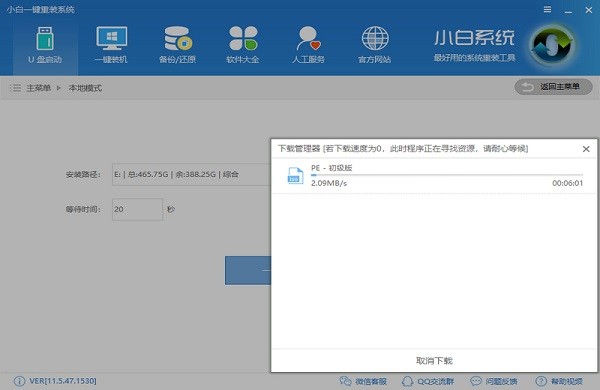Click the PE - 初级版 download name
600x390 pixels.
(x=331, y=168)
